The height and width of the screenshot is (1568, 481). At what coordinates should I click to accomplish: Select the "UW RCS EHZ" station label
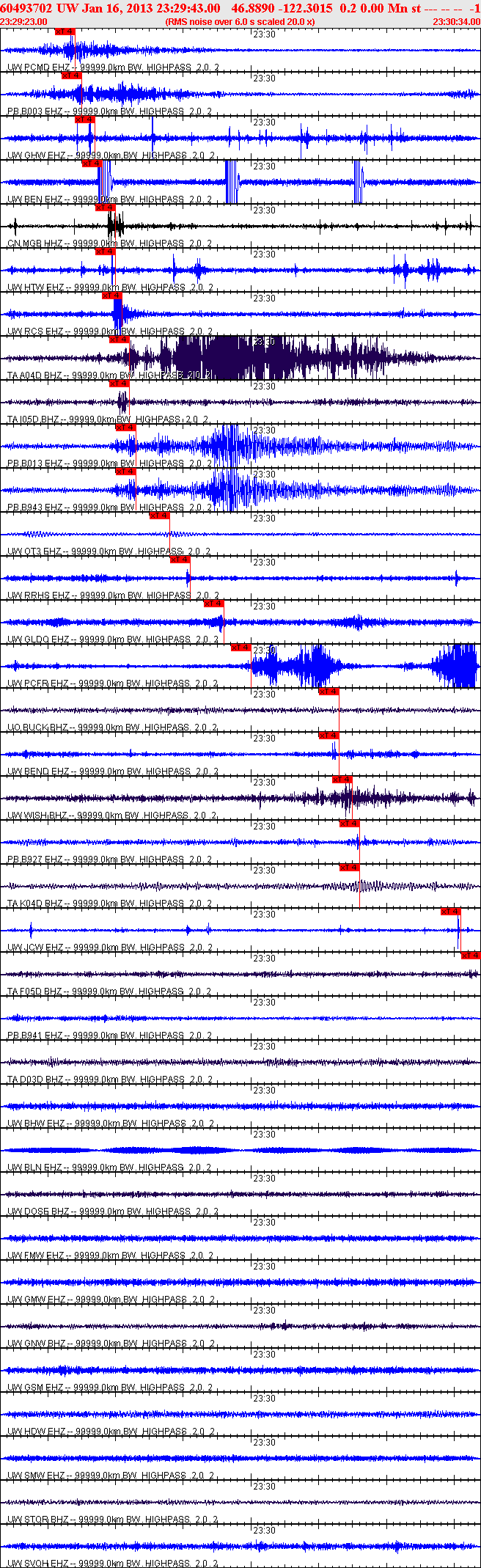tap(35, 331)
